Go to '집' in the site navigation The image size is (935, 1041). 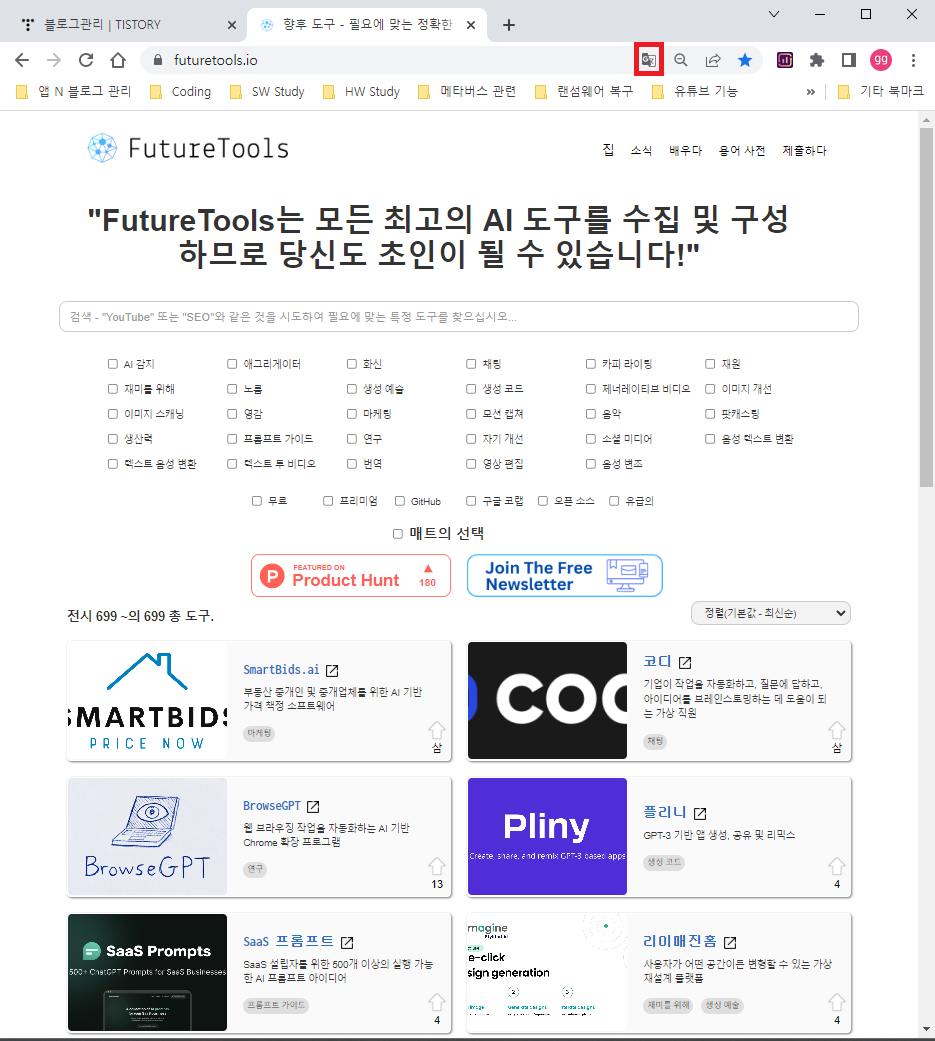click(608, 151)
